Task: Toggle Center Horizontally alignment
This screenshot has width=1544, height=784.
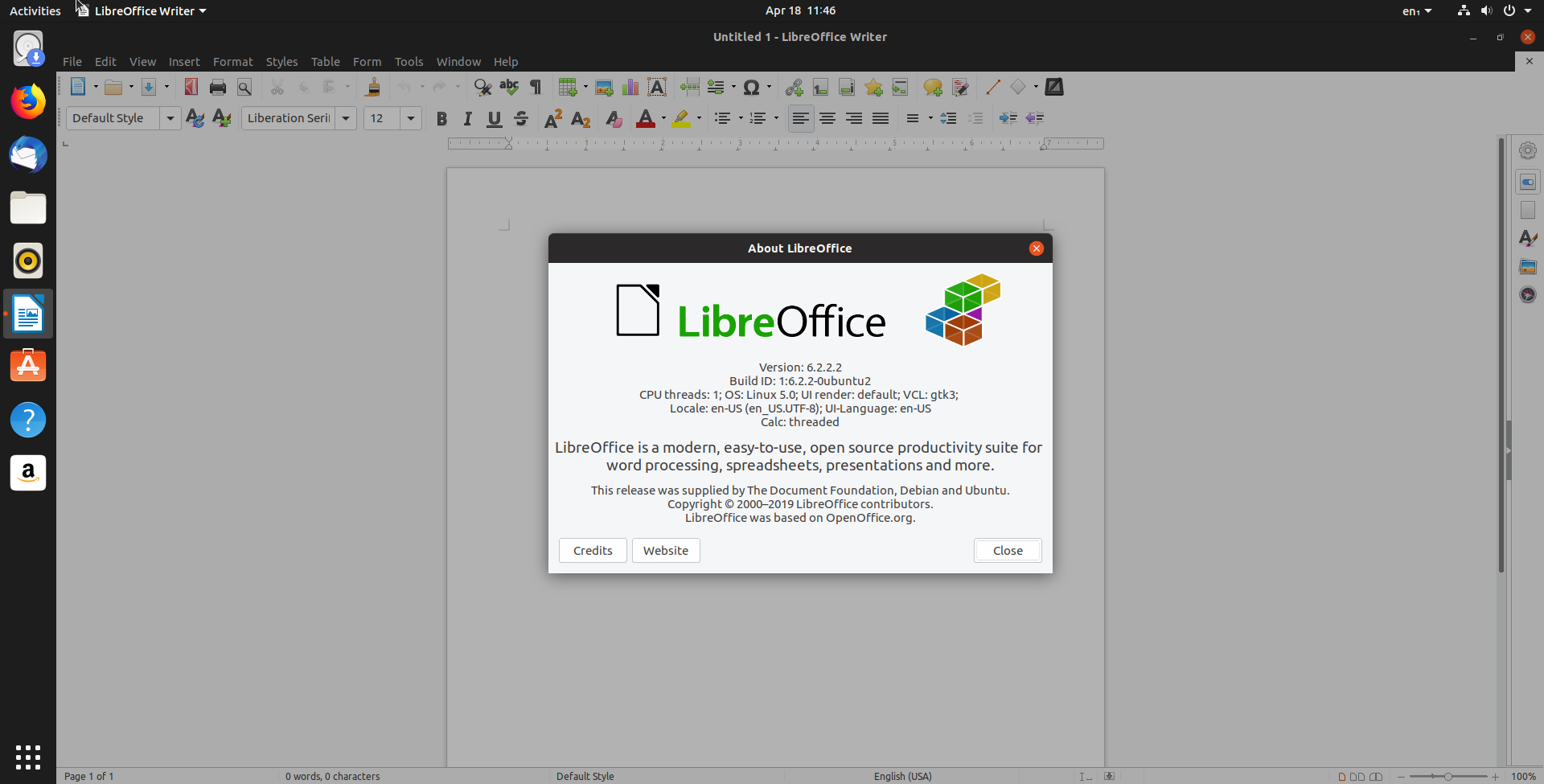Action: coord(827,118)
